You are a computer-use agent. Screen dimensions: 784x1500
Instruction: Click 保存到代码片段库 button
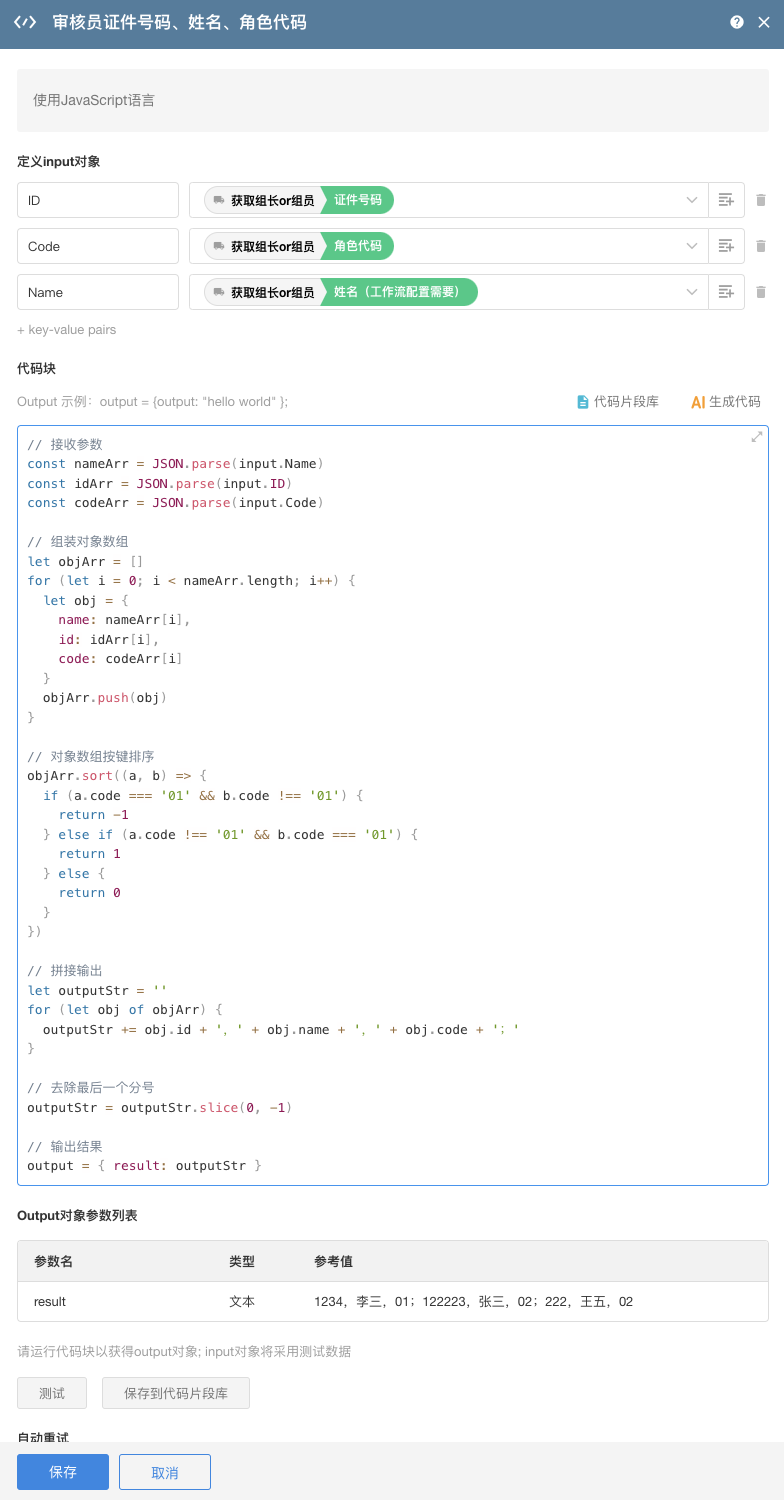(176, 1393)
